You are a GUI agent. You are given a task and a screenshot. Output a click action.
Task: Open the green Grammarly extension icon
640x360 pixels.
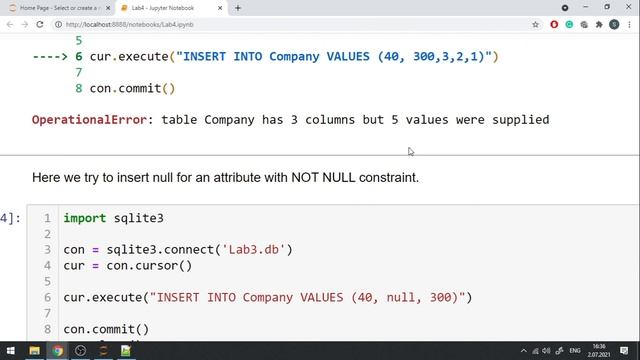coord(569,24)
